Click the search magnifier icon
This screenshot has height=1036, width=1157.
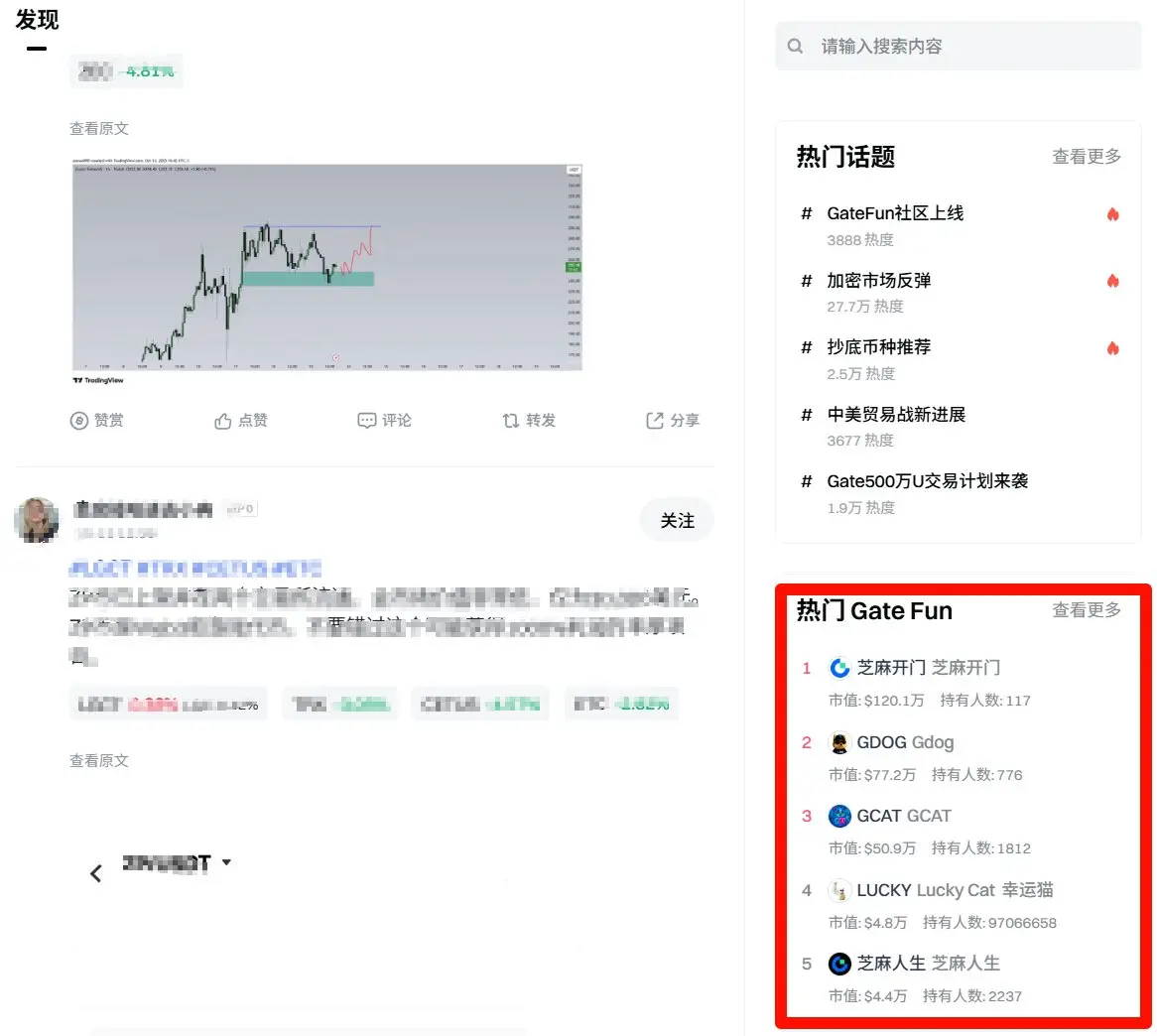(x=795, y=47)
